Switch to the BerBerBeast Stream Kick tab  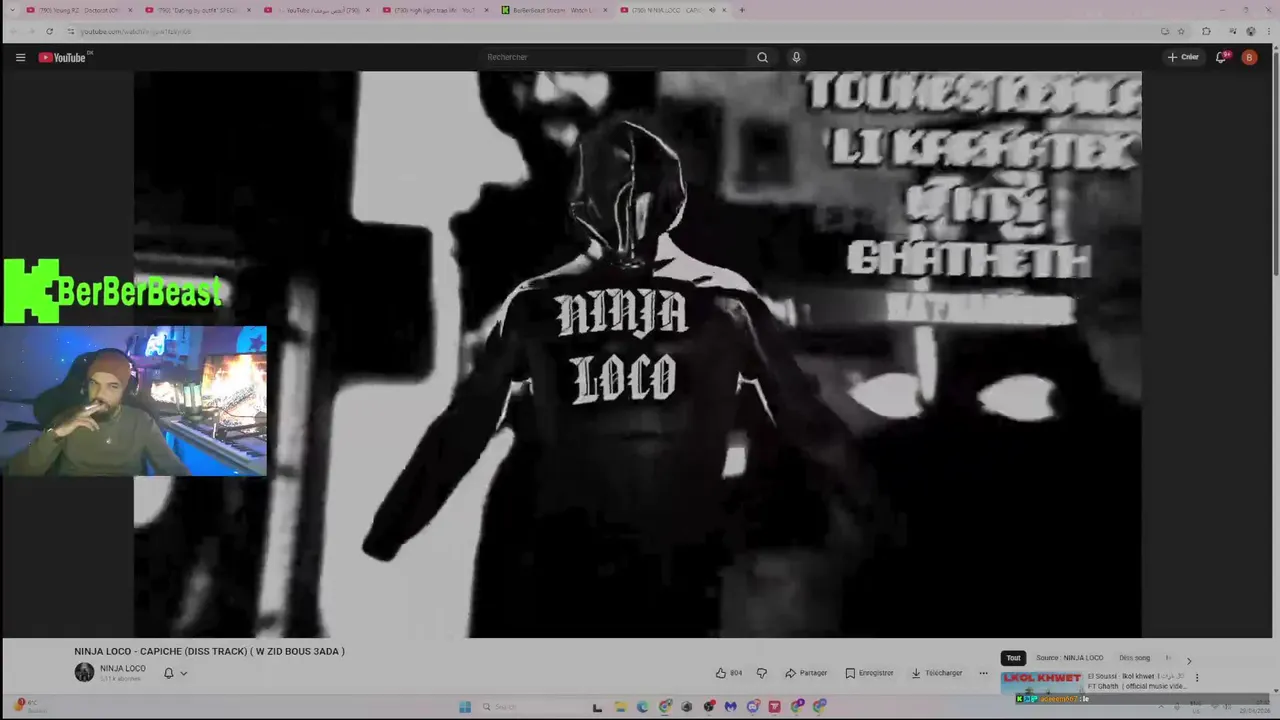coord(553,10)
